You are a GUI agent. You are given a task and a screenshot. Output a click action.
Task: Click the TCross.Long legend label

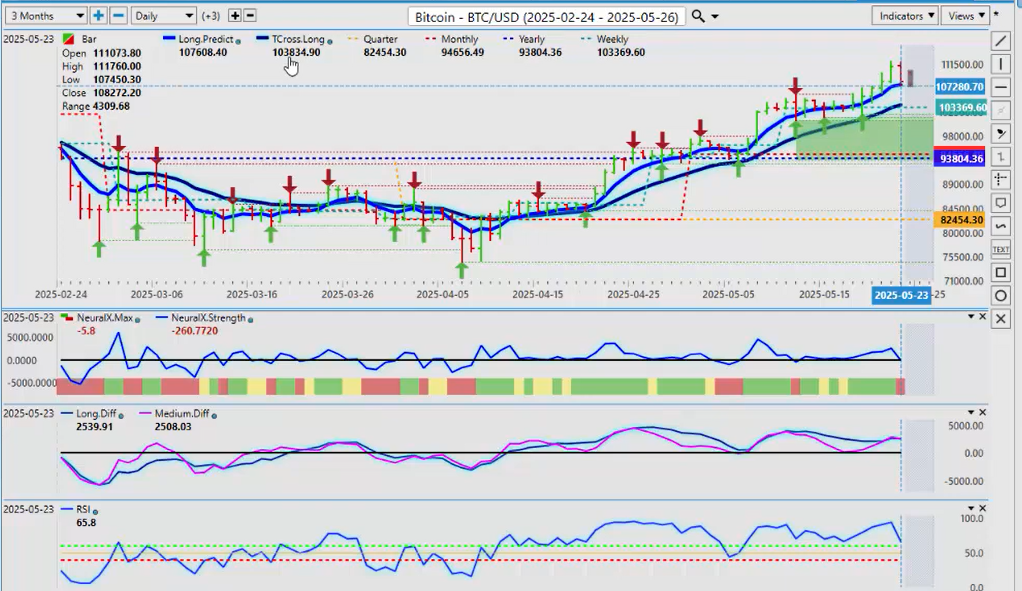[298, 39]
